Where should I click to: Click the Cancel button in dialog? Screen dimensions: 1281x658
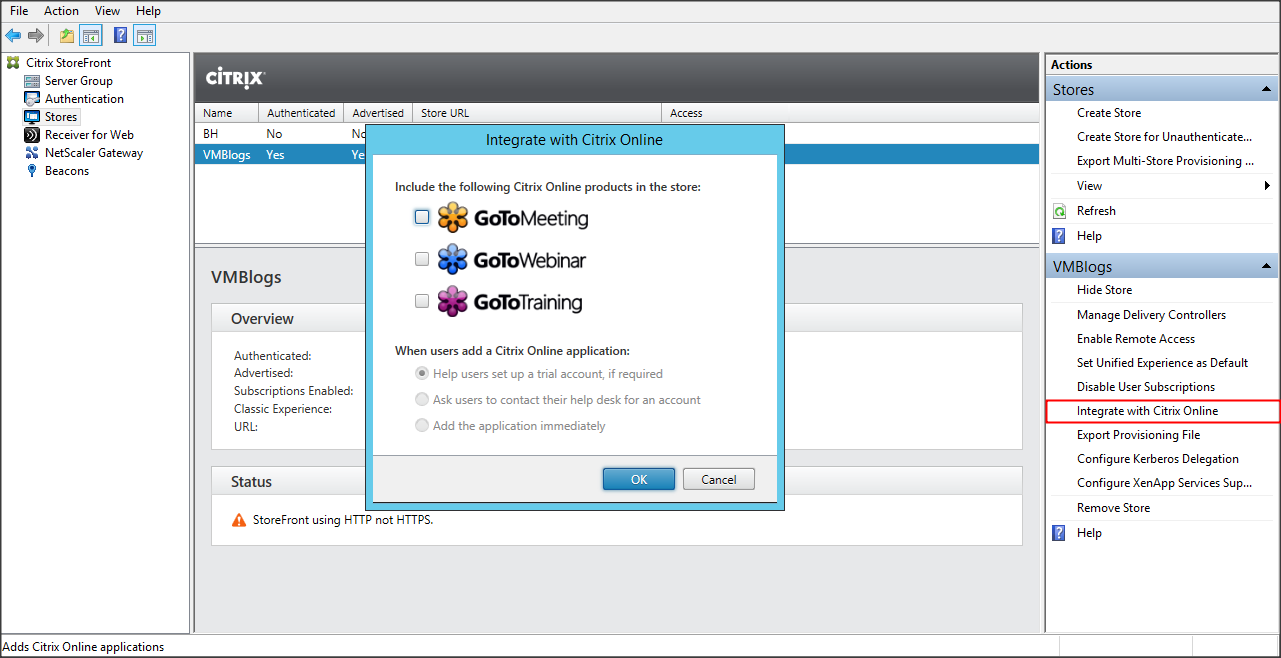pos(718,479)
